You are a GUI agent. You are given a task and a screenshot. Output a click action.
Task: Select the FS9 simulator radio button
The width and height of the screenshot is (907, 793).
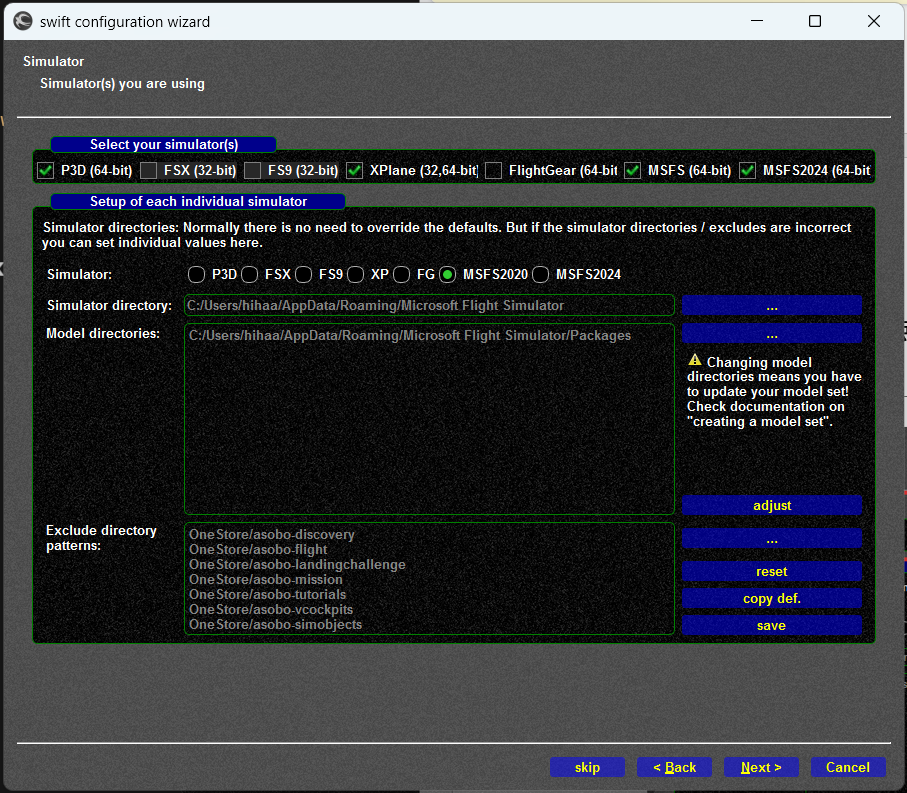click(x=303, y=274)
